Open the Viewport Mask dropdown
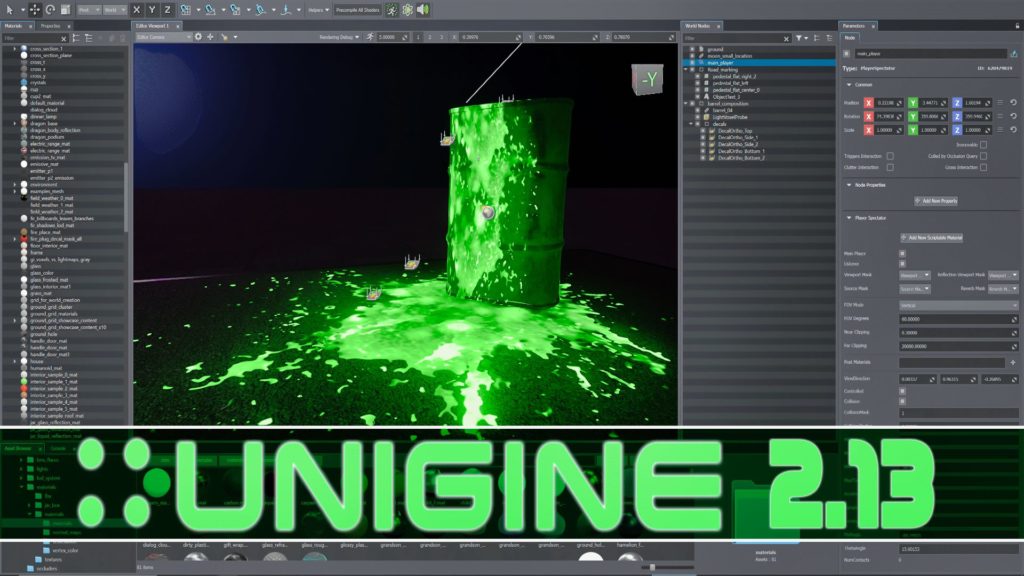This screenshot has width=1024, height=576. [914, 275]
